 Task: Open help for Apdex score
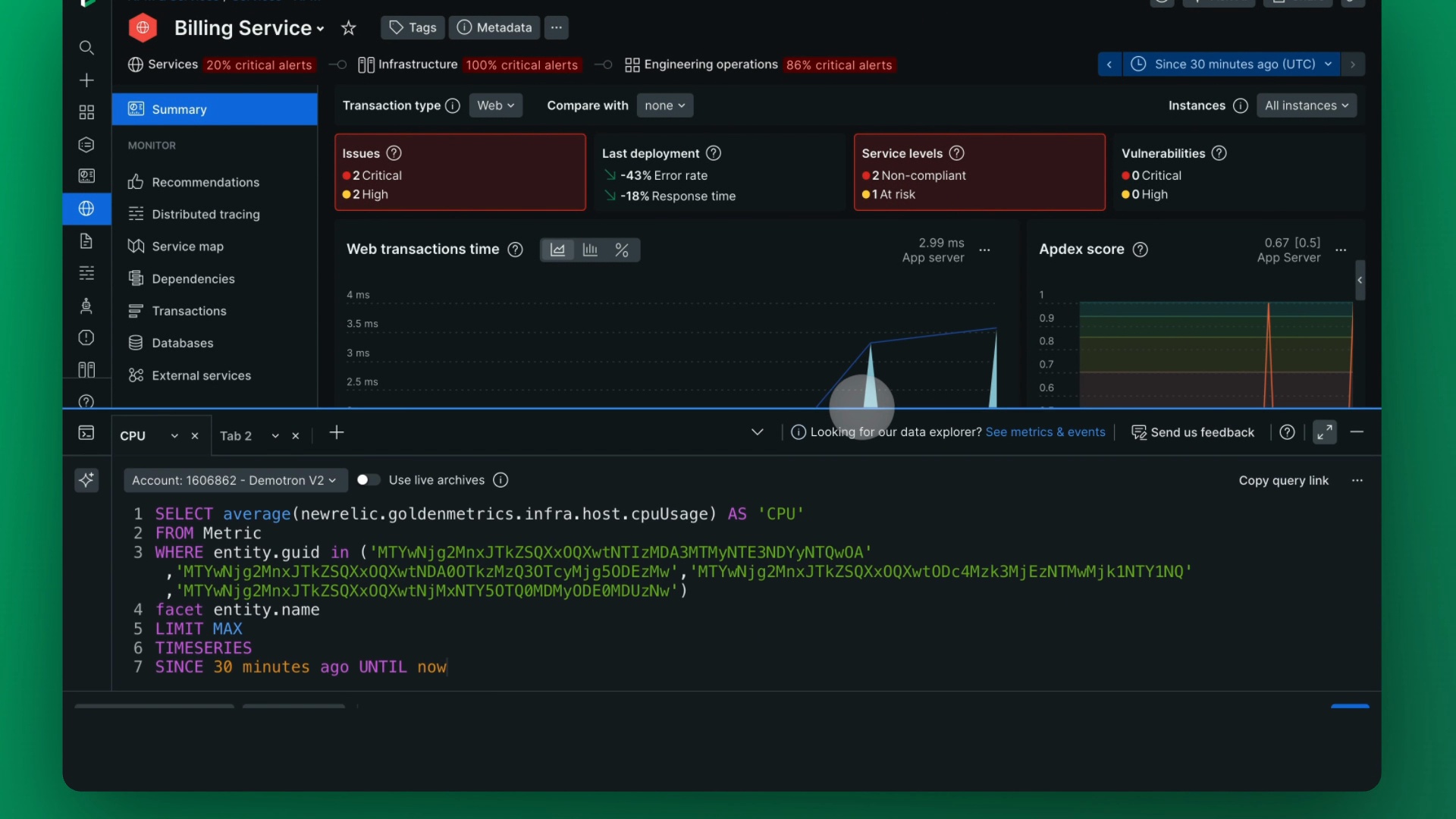[x=1140, y=249]
